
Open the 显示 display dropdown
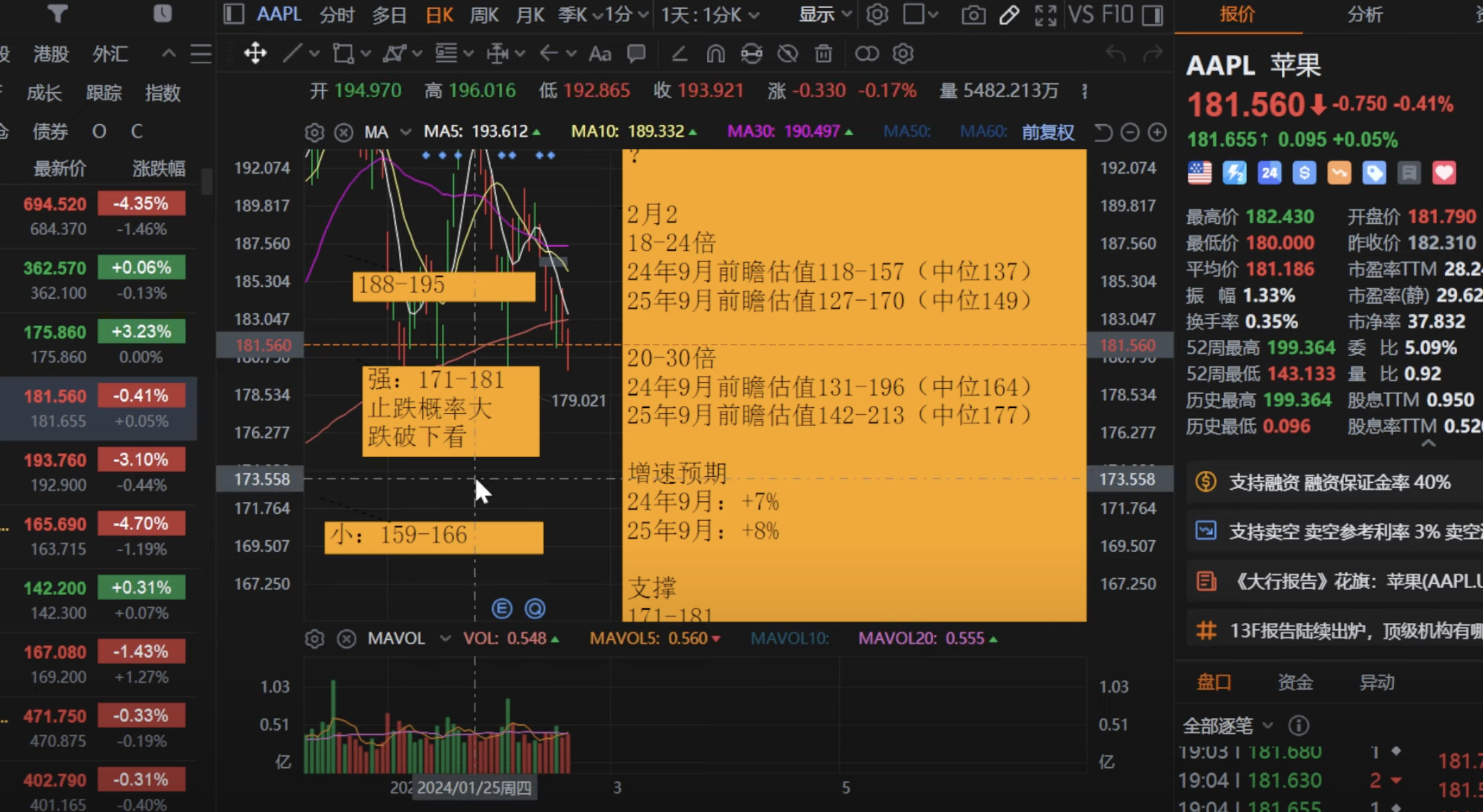(x=825, y=14)
